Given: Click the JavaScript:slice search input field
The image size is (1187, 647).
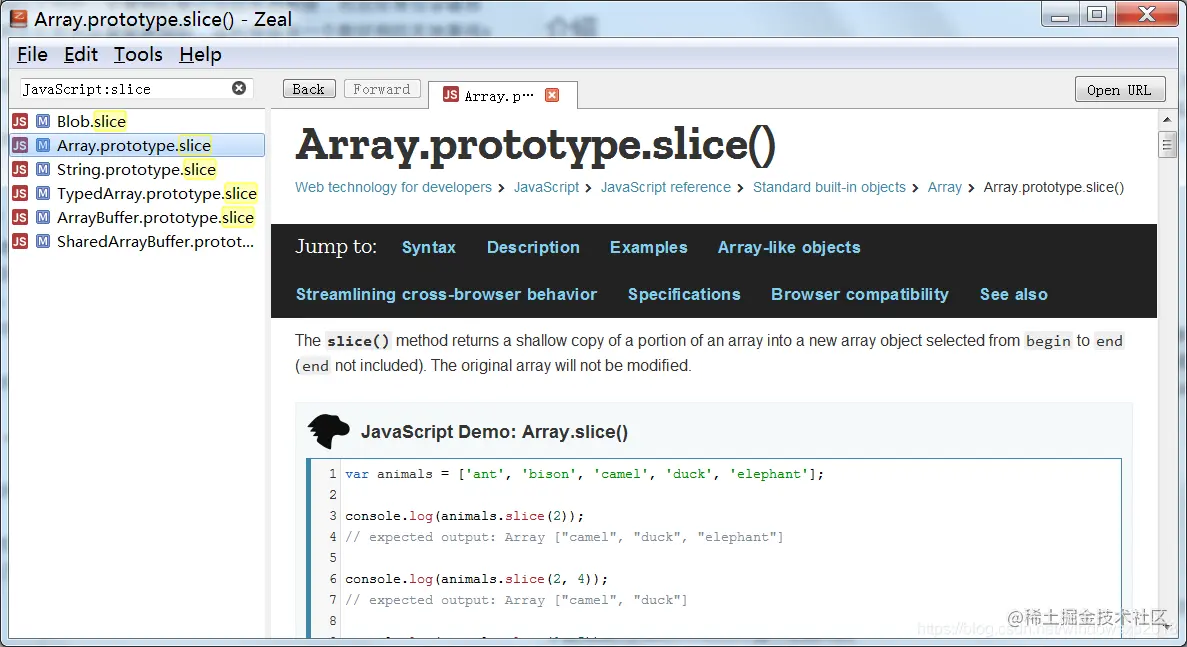Looking at the screenshot, I should click(x=125, y=89).
